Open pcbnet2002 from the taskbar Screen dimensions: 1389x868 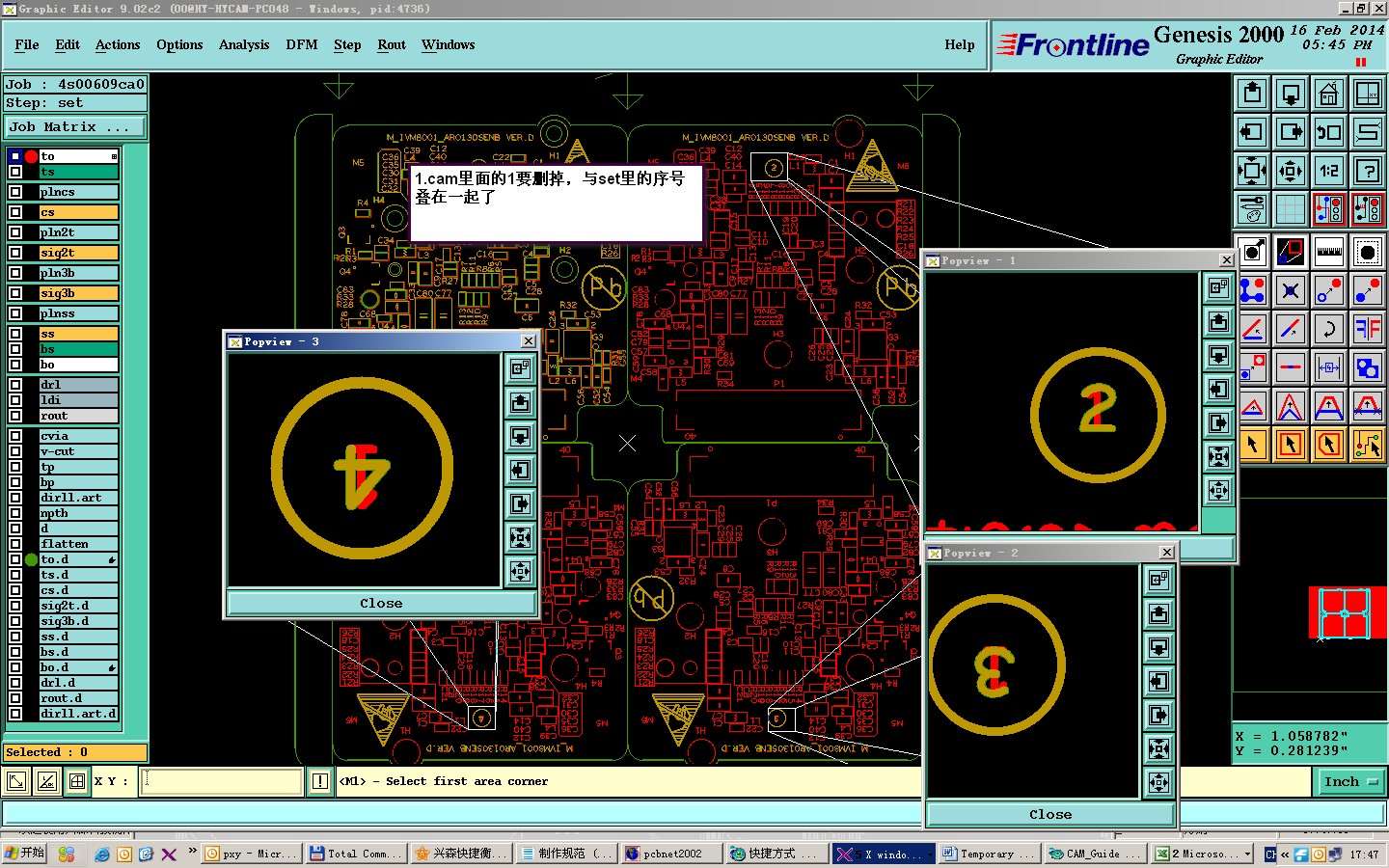point(672,854)
